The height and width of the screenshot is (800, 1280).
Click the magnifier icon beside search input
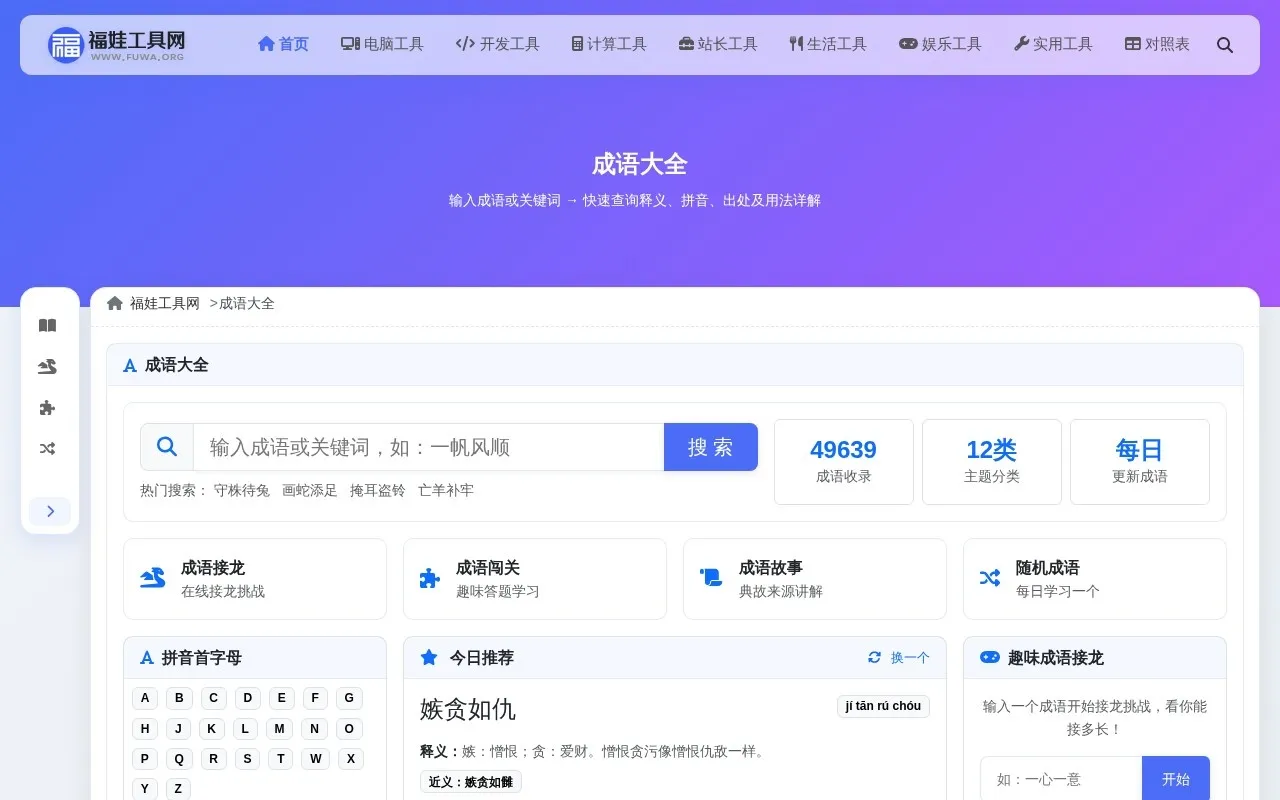(167, 446)
